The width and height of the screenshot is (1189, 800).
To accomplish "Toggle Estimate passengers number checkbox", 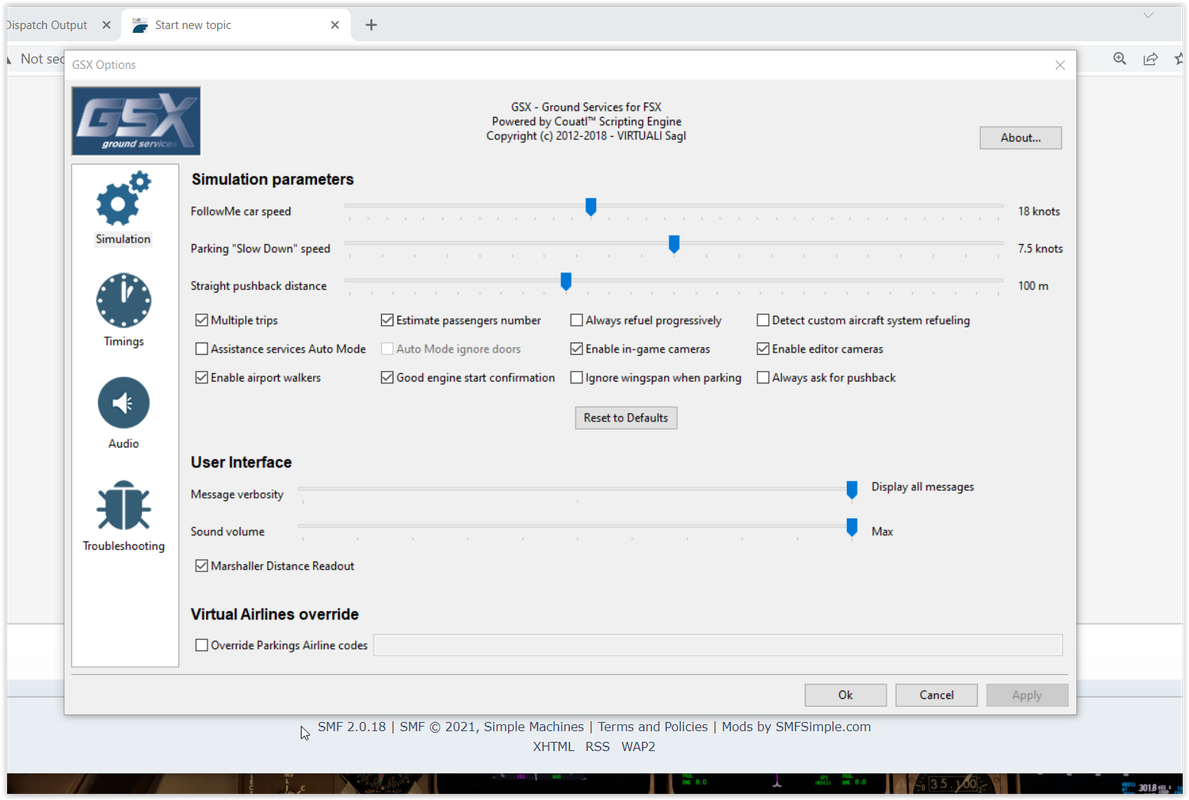I will coord(387,320).
